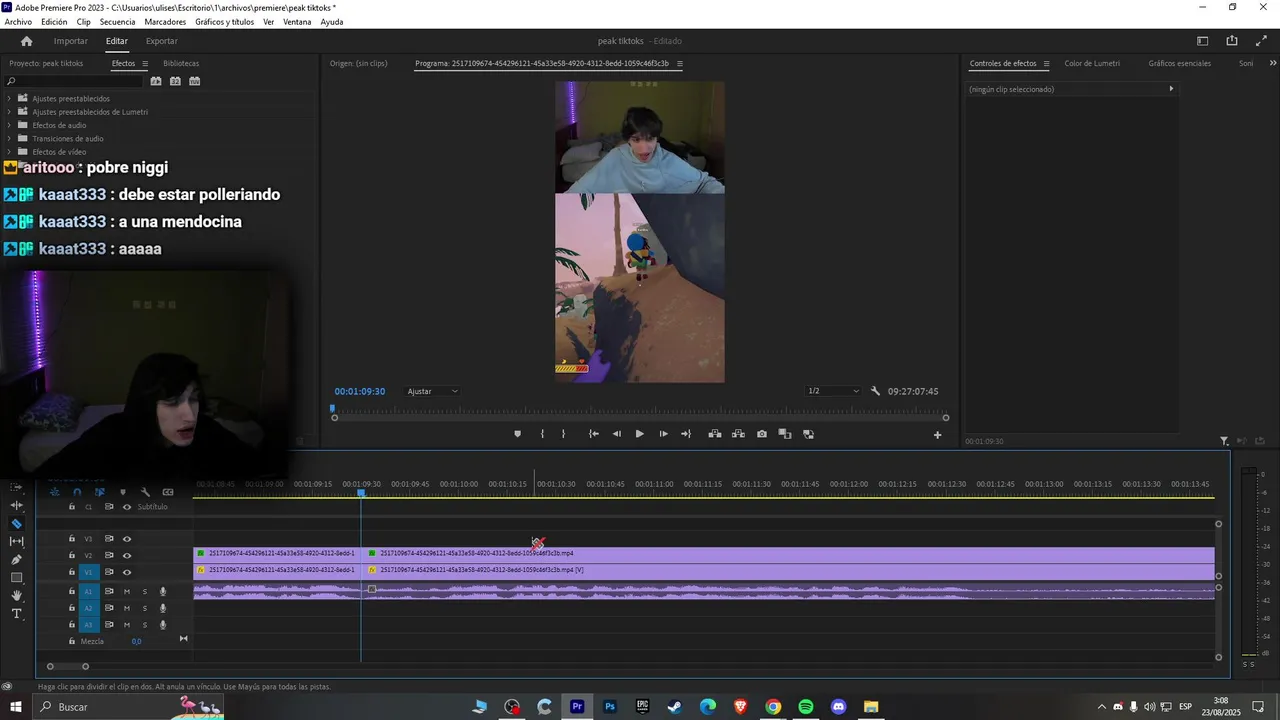
Task: Select the Rectangle tool
Action: tap(16, 577)
